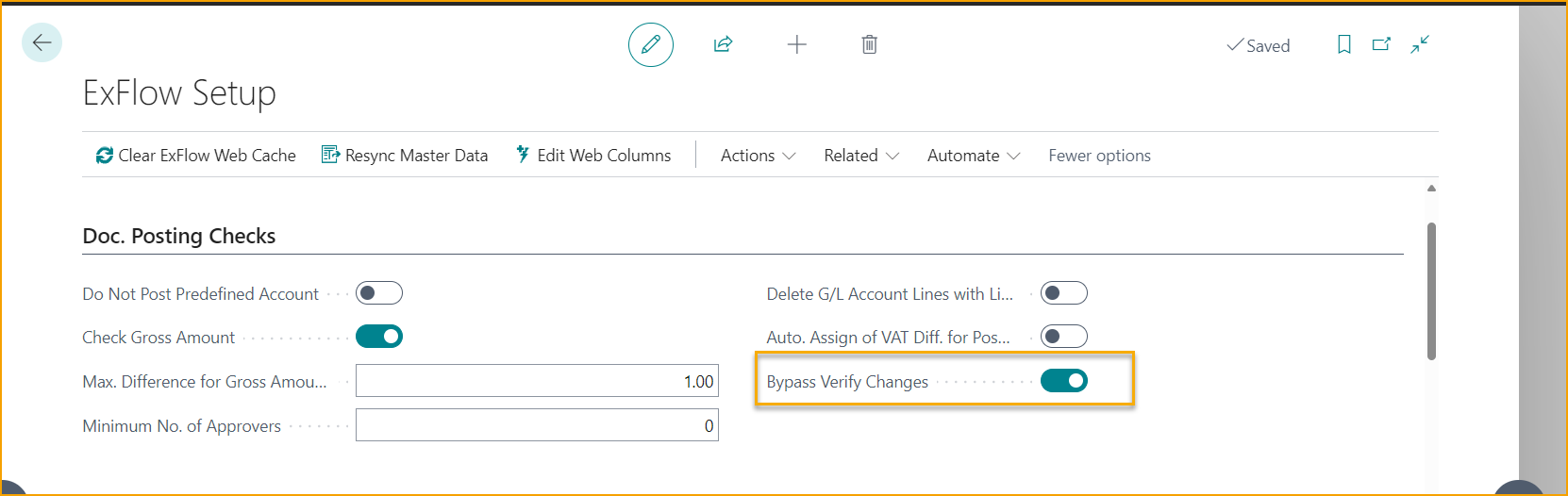The height and width of the screenshot is (496, 1568).
Task: Delete record with trash icon
Action: 870,44
